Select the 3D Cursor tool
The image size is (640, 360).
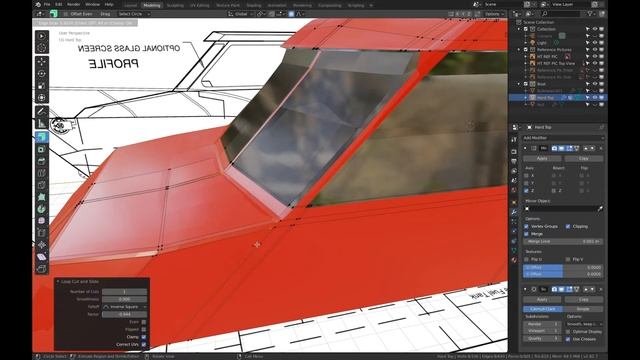point(42,48)
